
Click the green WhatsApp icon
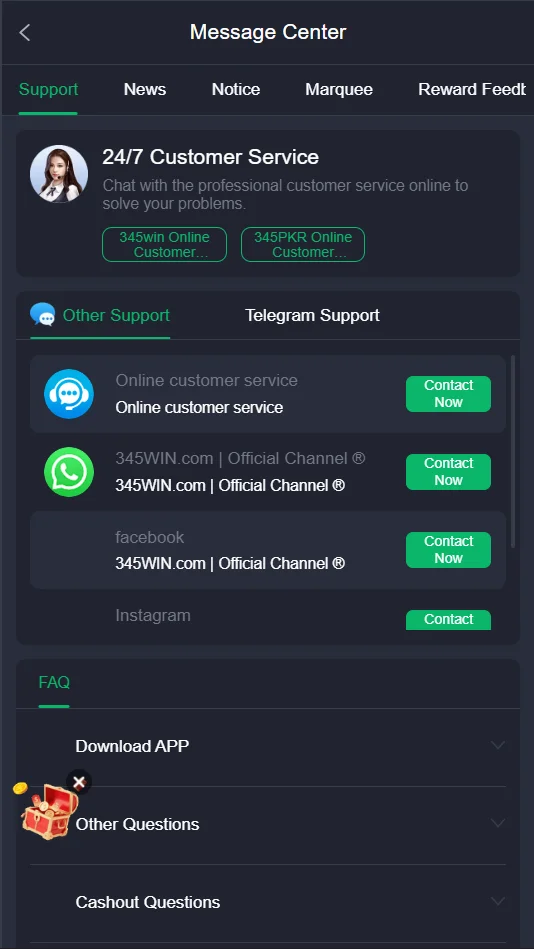point(69,472)
